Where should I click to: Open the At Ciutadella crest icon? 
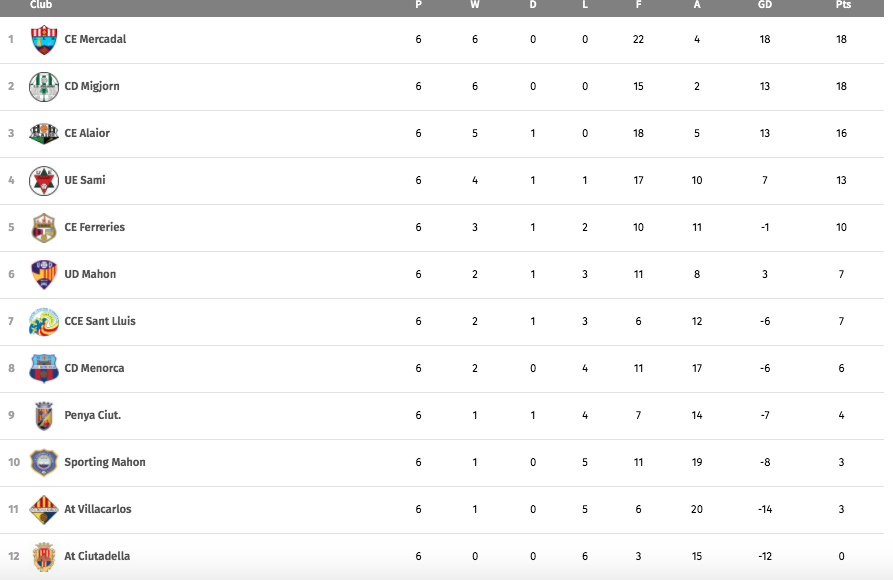click(44, 557)
